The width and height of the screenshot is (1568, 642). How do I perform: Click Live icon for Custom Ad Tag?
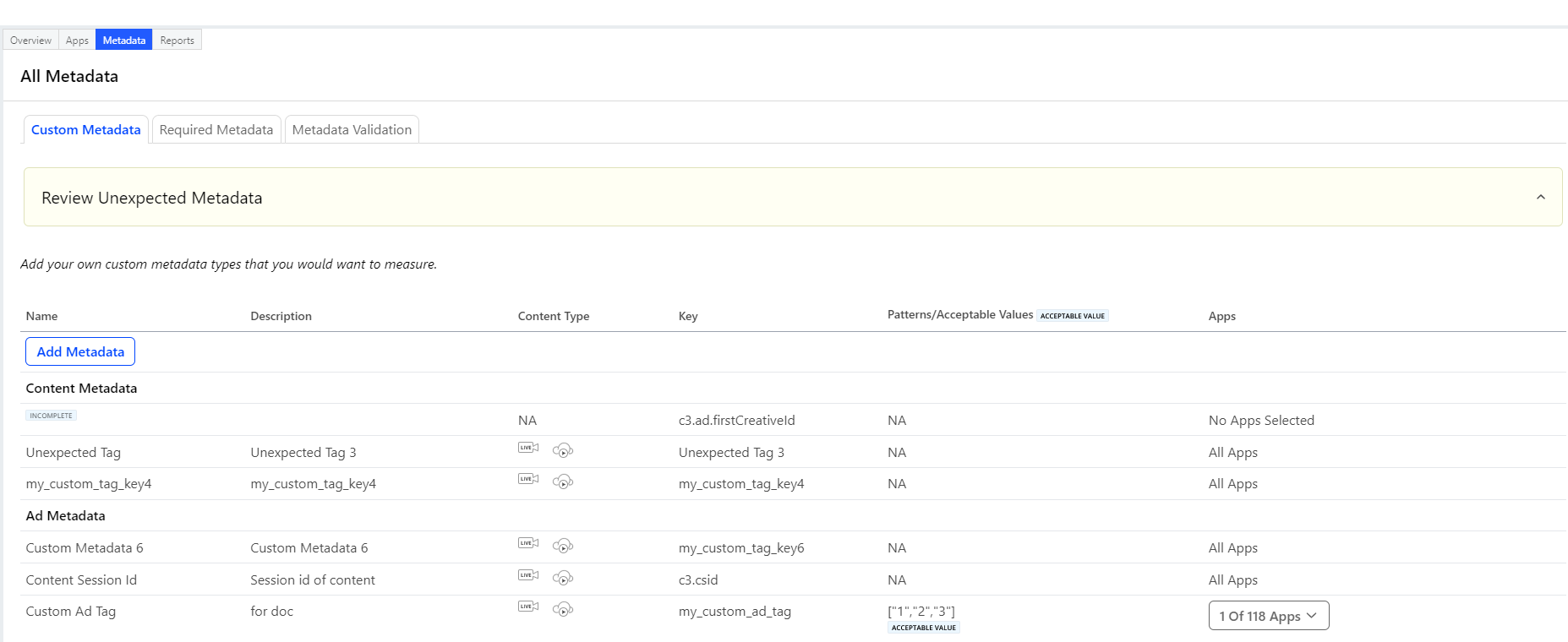coord(527,607)
